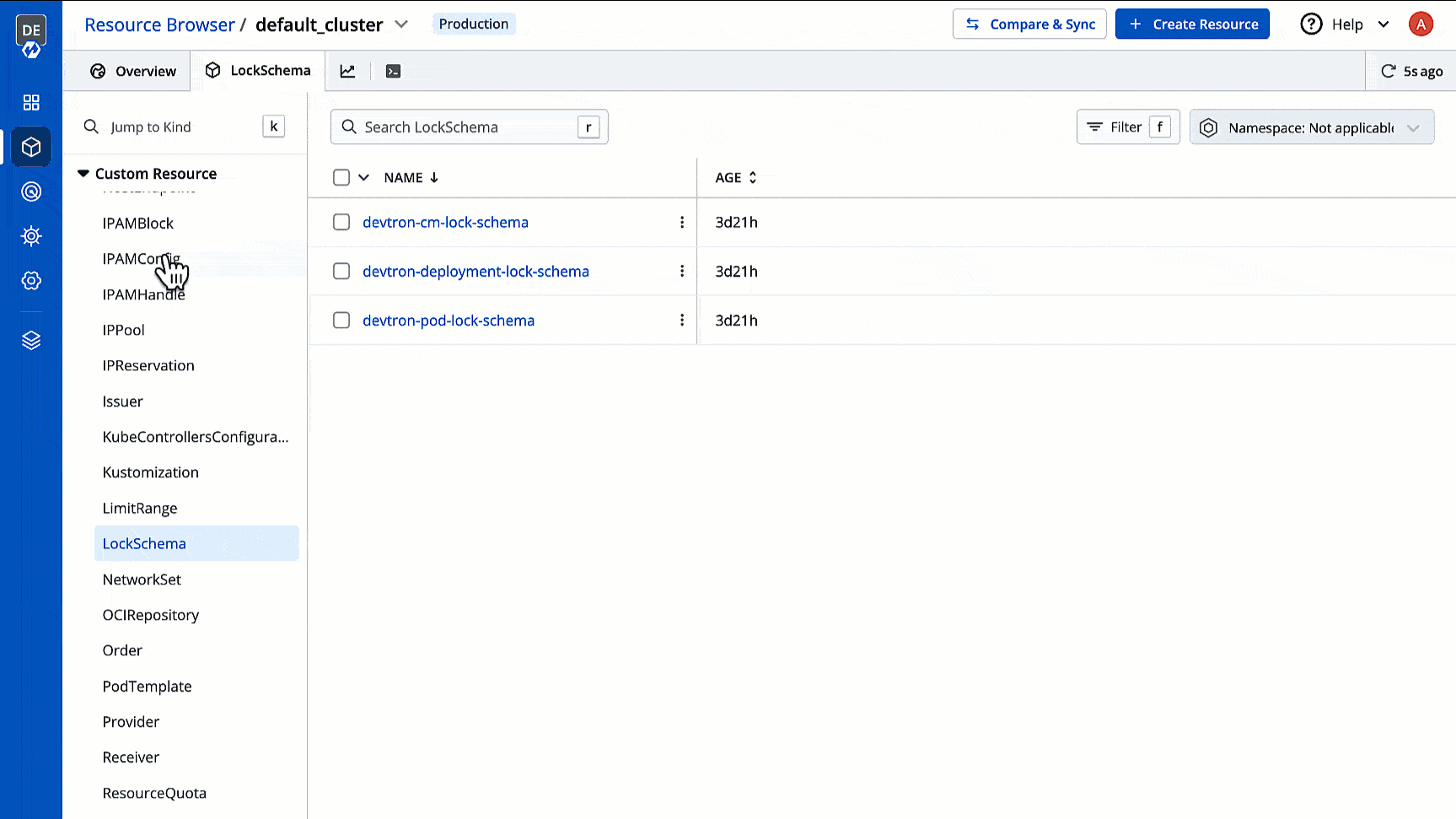Click the Compare & Sync button

[x=1029, y=24]
